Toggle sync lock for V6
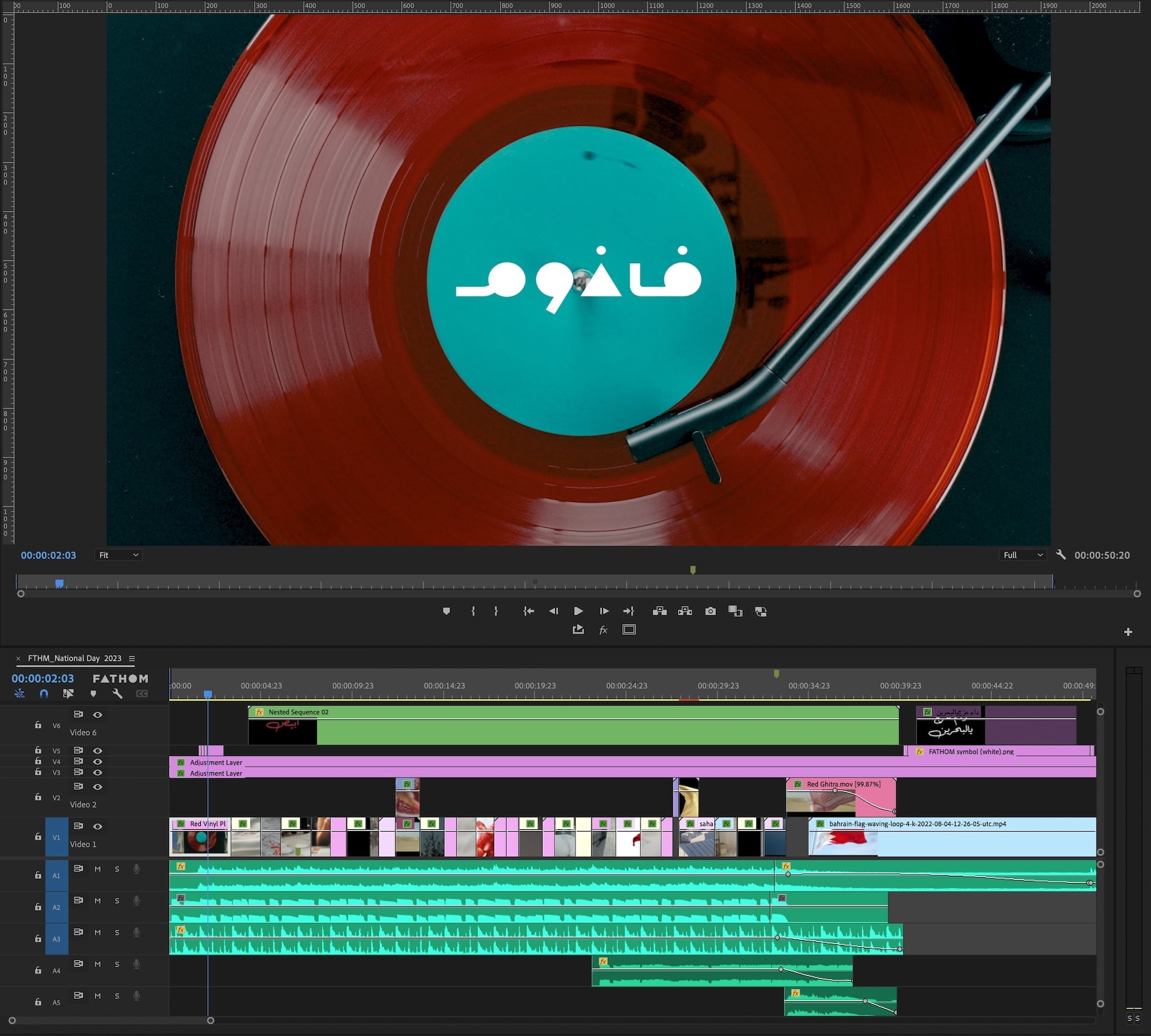1151x1036 pixels. coord(78,714)
